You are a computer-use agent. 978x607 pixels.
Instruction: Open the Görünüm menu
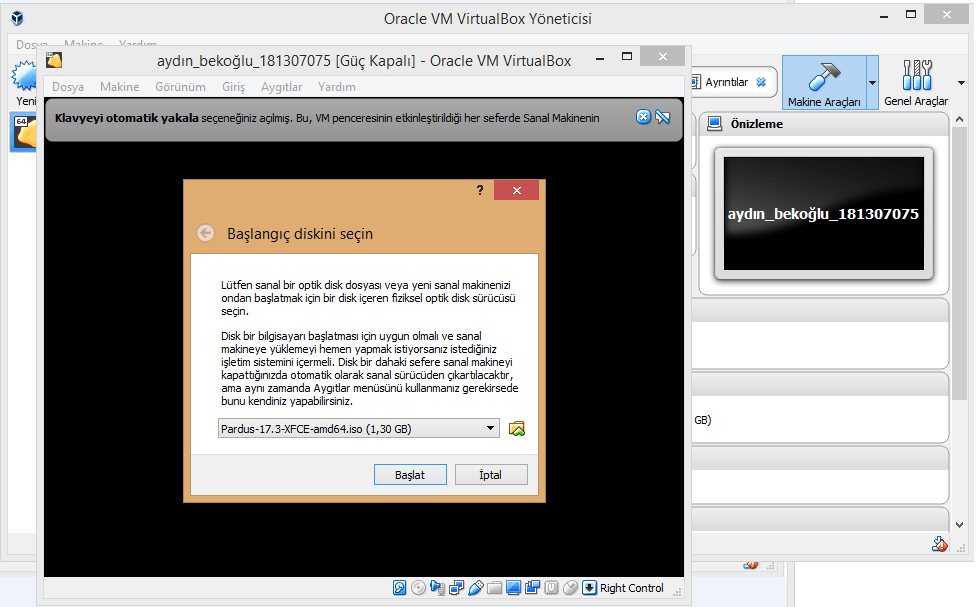[180, 87]
